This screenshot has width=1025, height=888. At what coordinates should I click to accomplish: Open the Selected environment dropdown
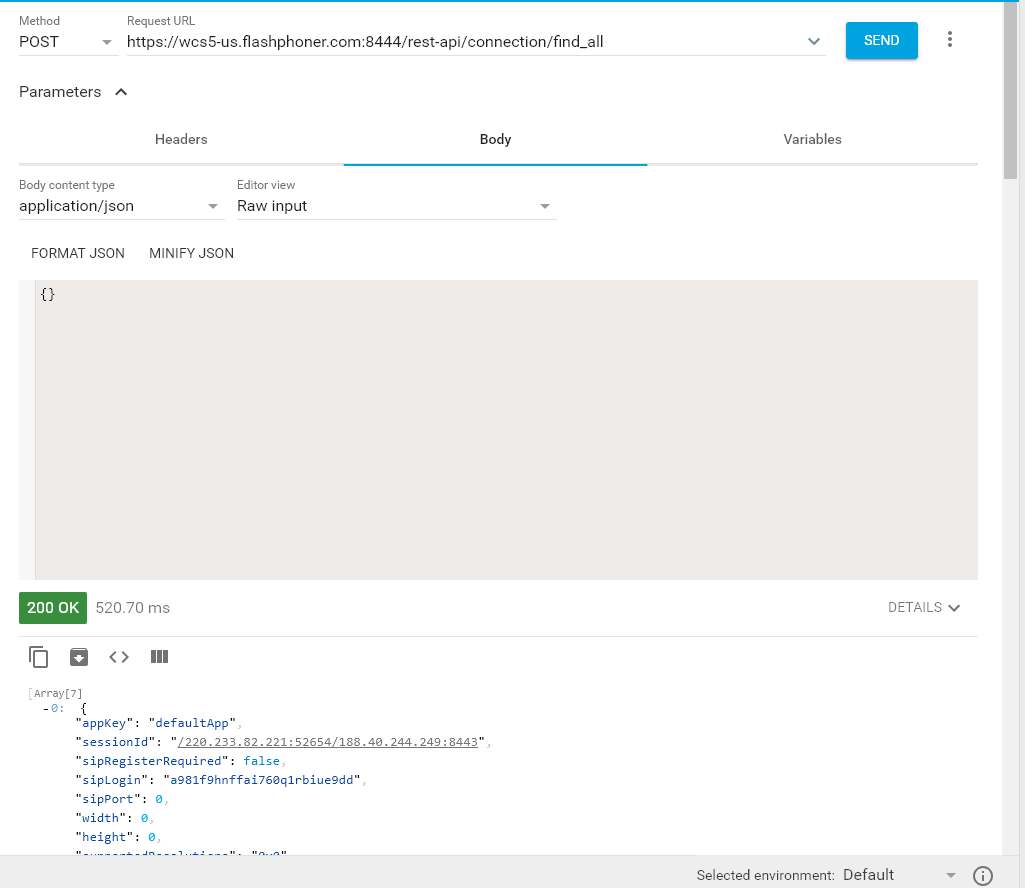(898, 875)
